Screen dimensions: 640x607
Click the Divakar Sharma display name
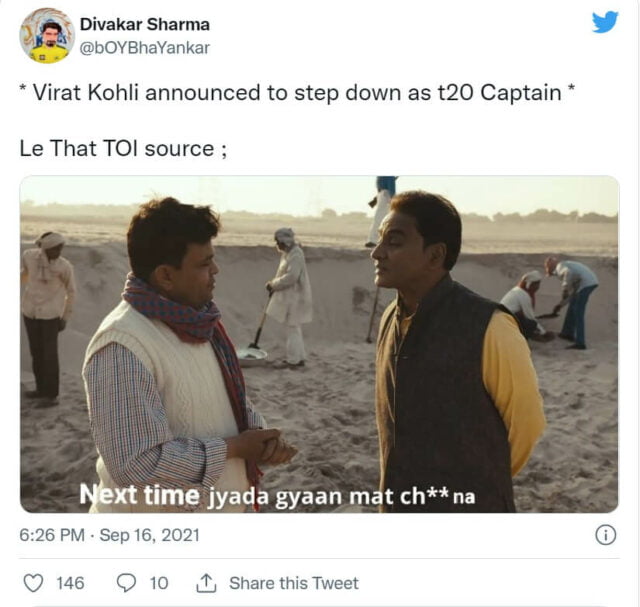(x=145, y=24)
